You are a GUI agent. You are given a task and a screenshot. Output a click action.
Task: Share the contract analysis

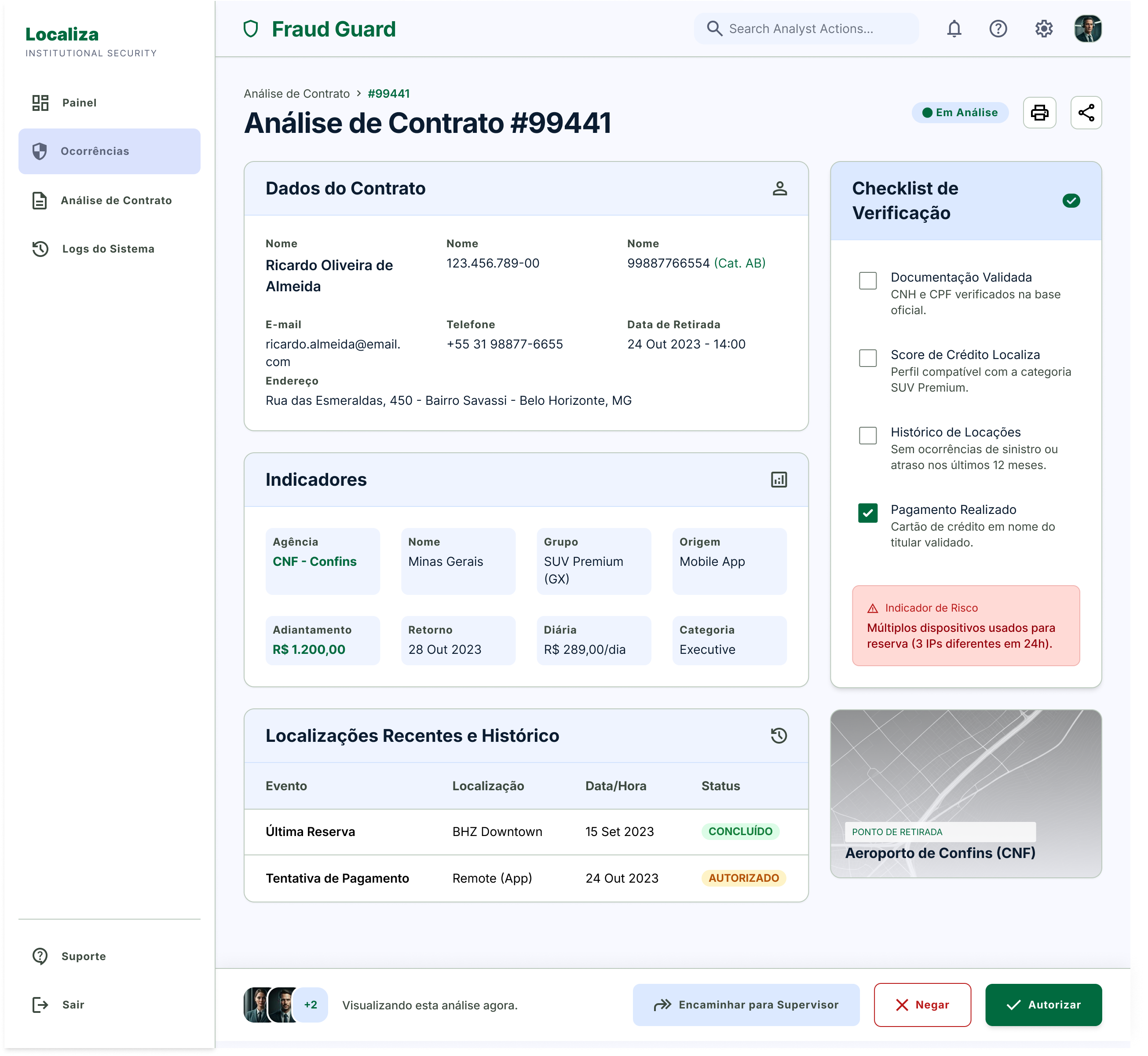point(1086,113)
